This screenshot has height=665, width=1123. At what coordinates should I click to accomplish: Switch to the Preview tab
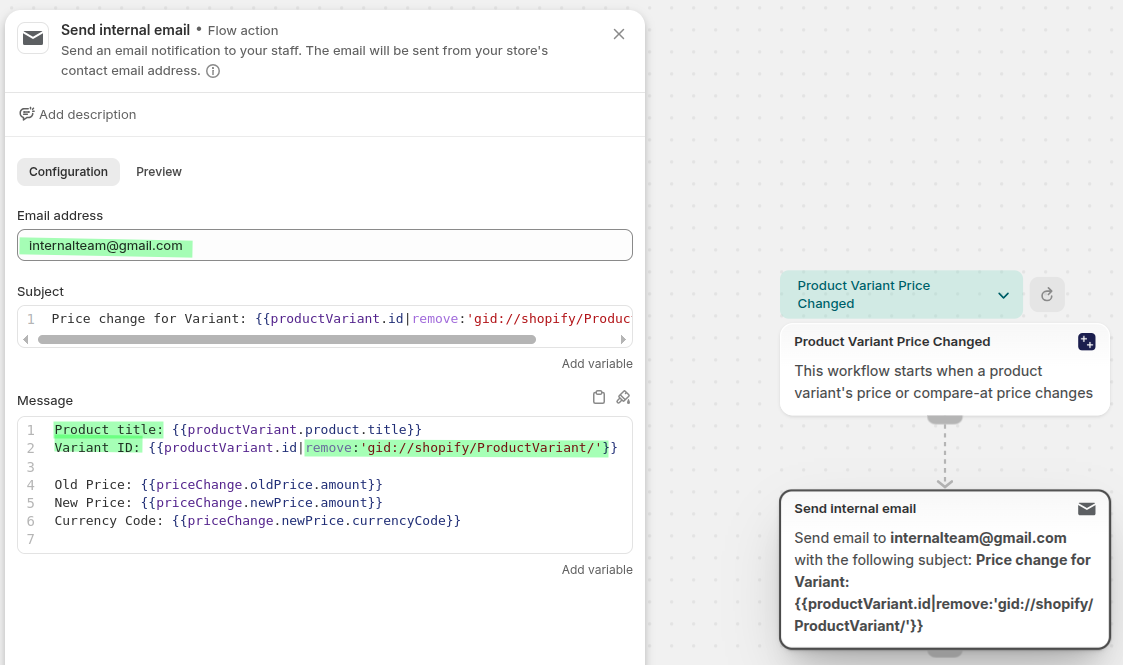point(159,172)
